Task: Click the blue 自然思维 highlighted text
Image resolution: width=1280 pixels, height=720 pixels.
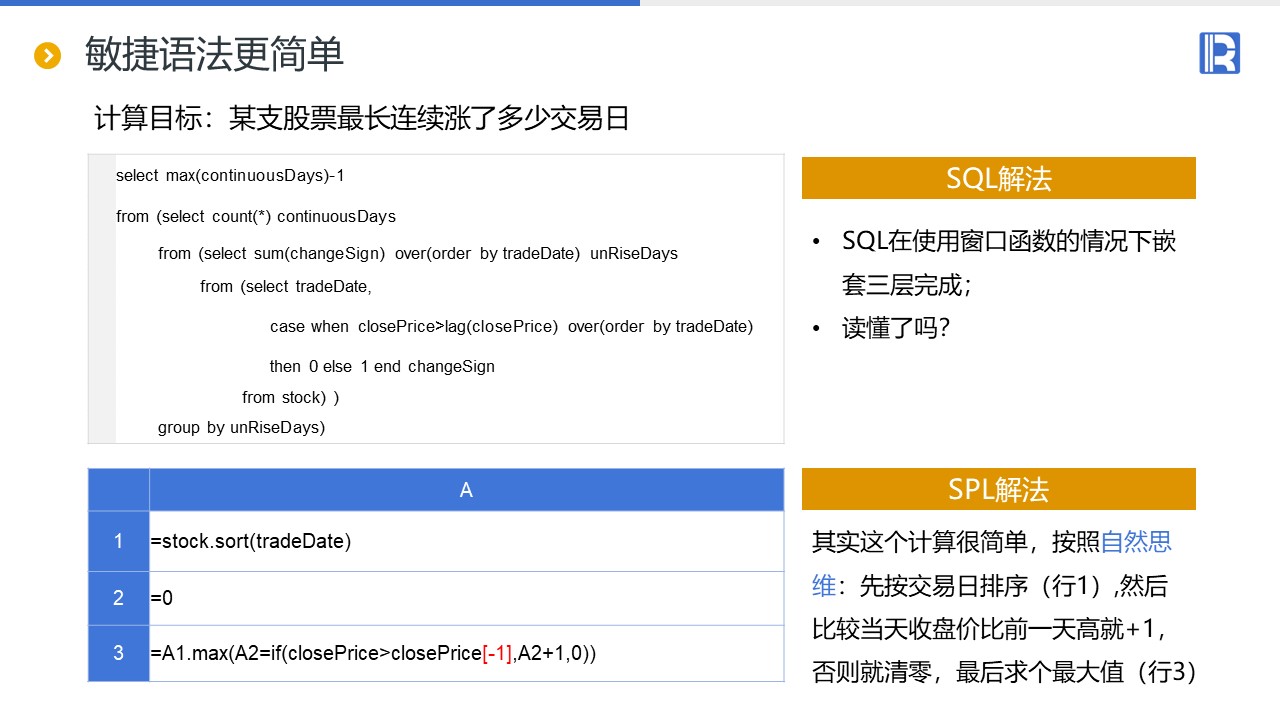Action: pyautogui.click(x=1136, y=543)
